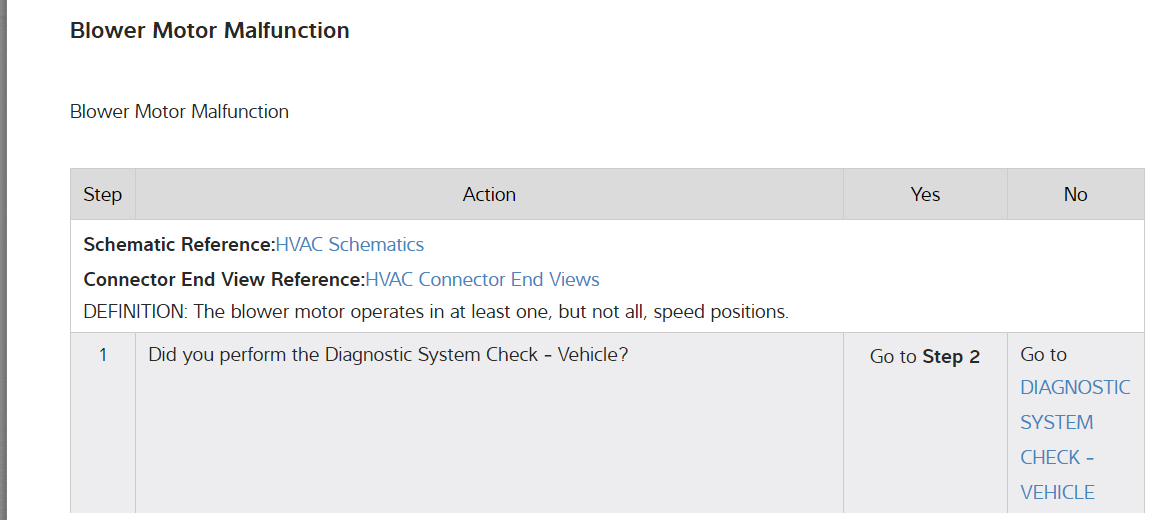1157x520 pixels.
Task: Select the Yes column header cell
Action: (925, 195)
